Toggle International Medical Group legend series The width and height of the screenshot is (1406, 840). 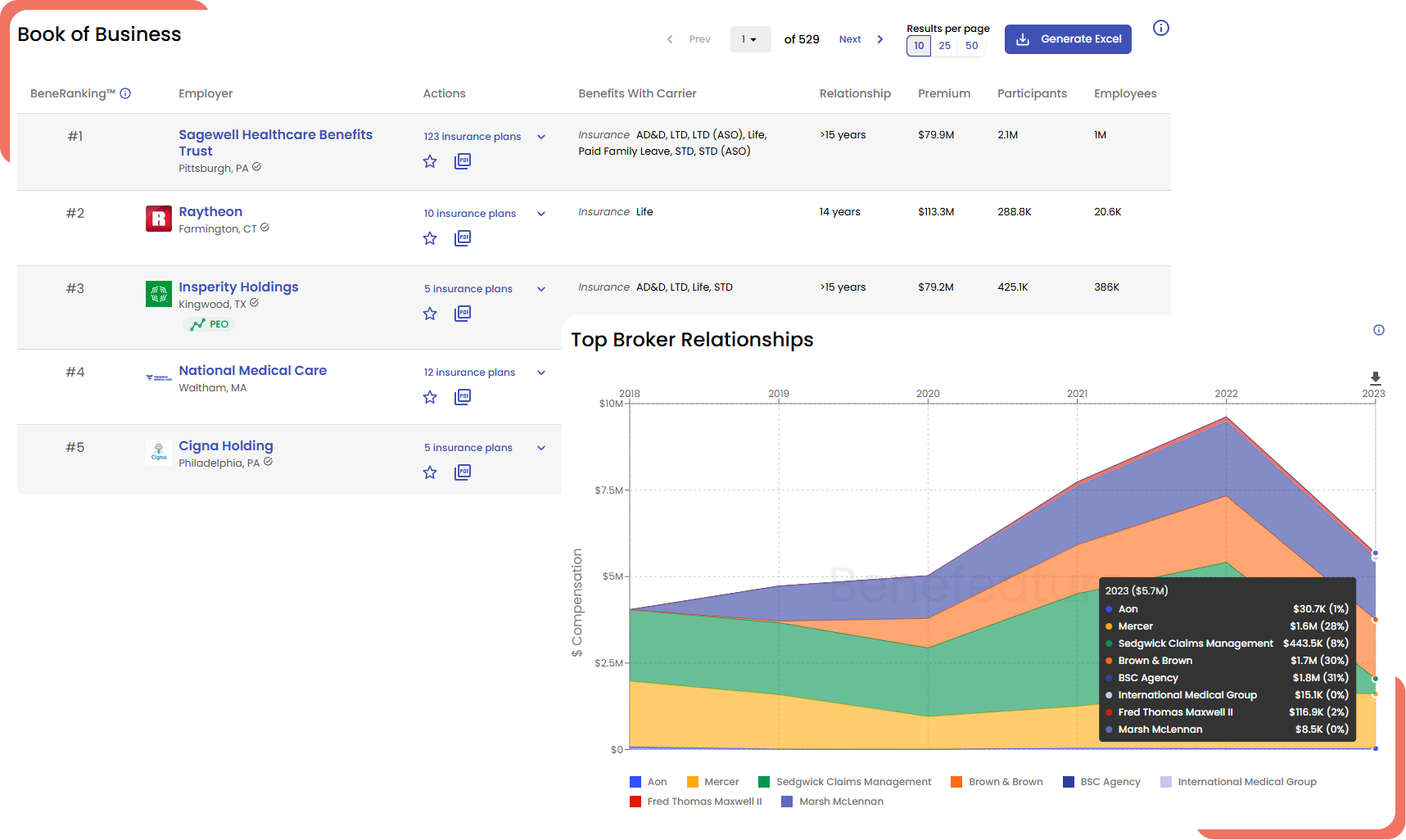[x=1239, y=782]
